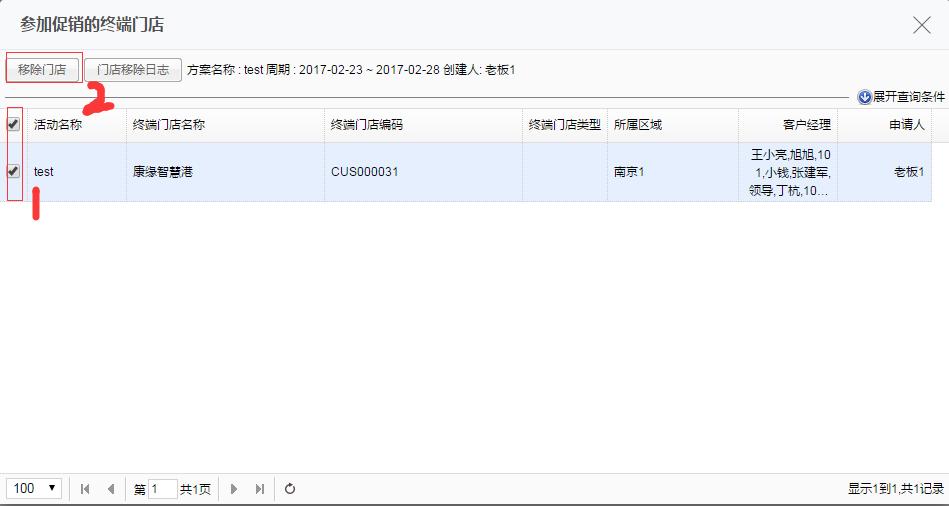
Task: Close the 参加促销的终端门店 dialog
Action: (921, 26)
